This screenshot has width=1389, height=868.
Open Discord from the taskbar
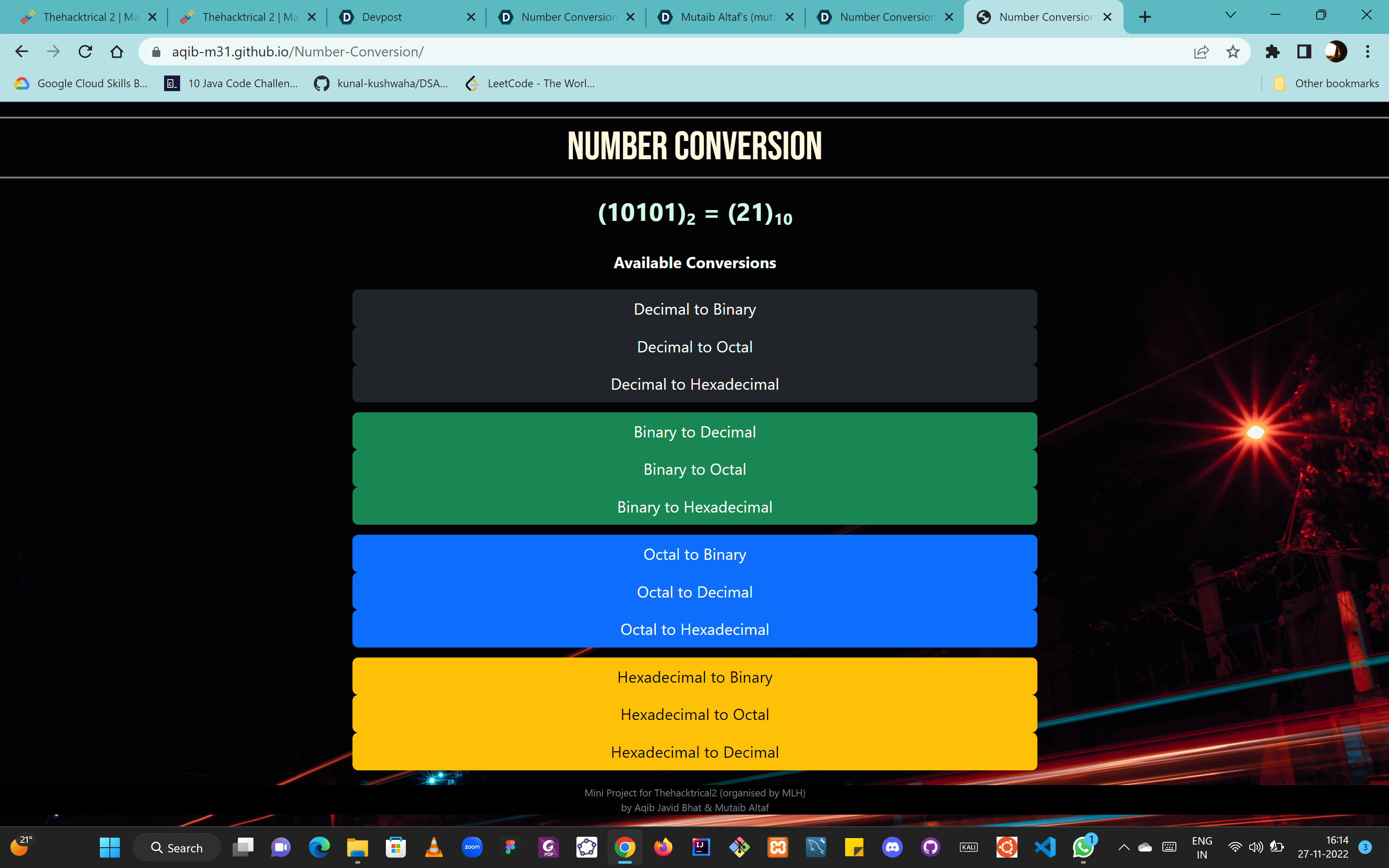pos(892,847)
